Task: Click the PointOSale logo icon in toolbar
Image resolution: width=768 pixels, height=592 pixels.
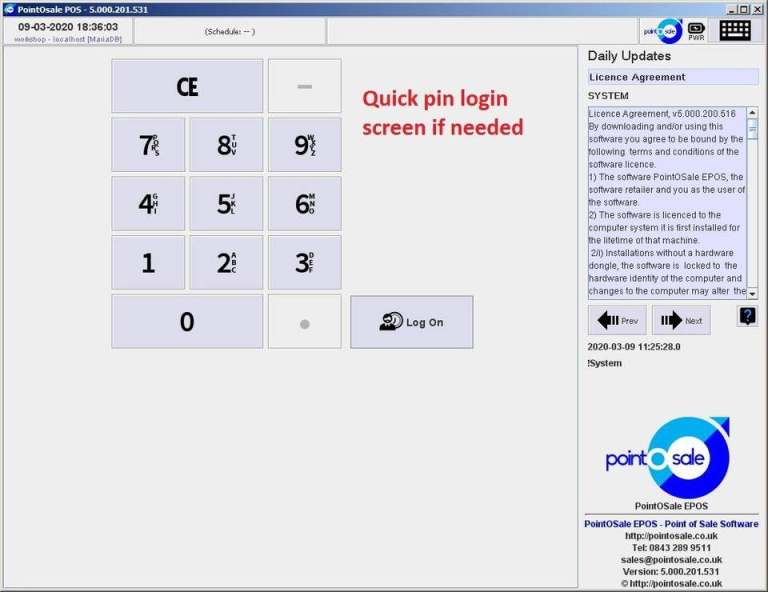Action: pyautogui.click(x=661, y=31)
